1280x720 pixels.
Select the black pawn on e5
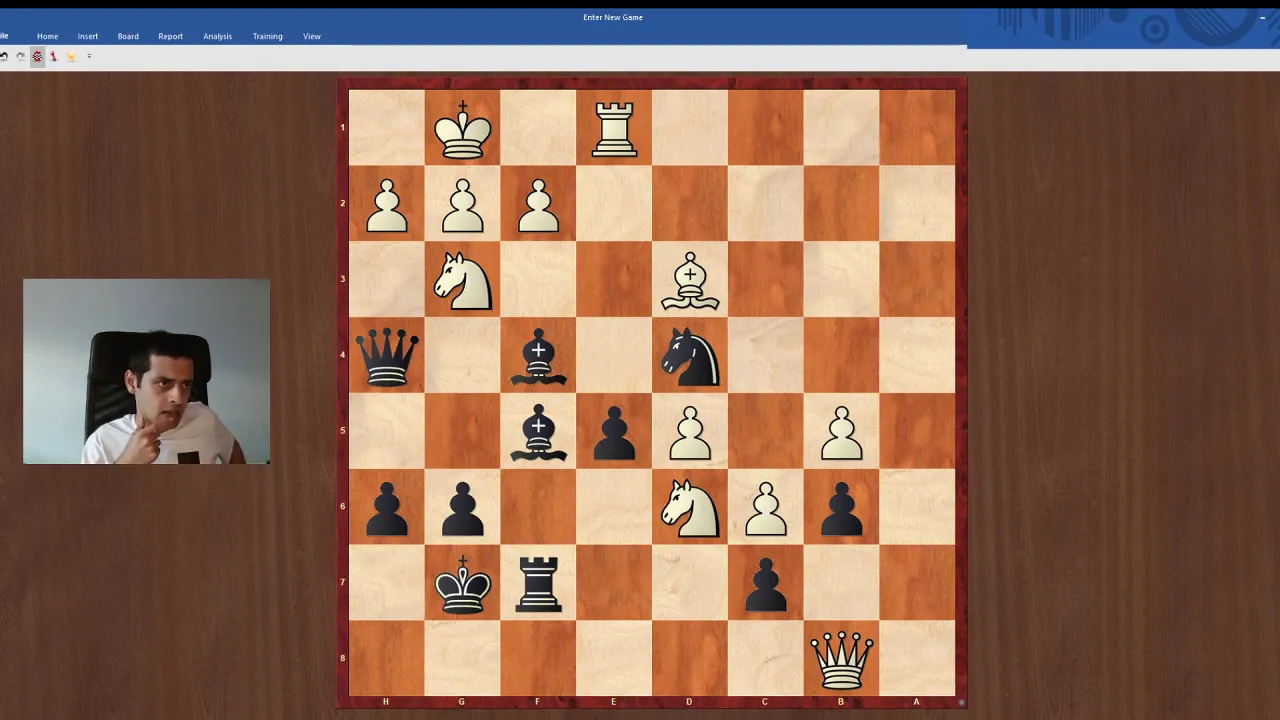614,433
